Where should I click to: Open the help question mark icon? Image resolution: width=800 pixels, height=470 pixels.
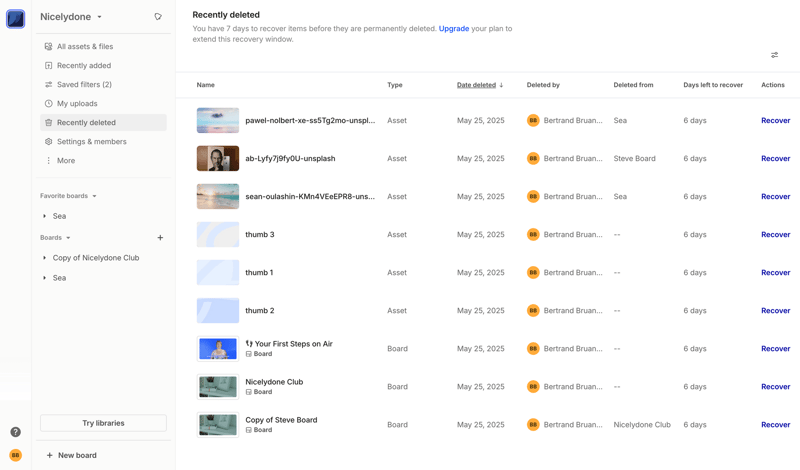(x=15, y=432)
